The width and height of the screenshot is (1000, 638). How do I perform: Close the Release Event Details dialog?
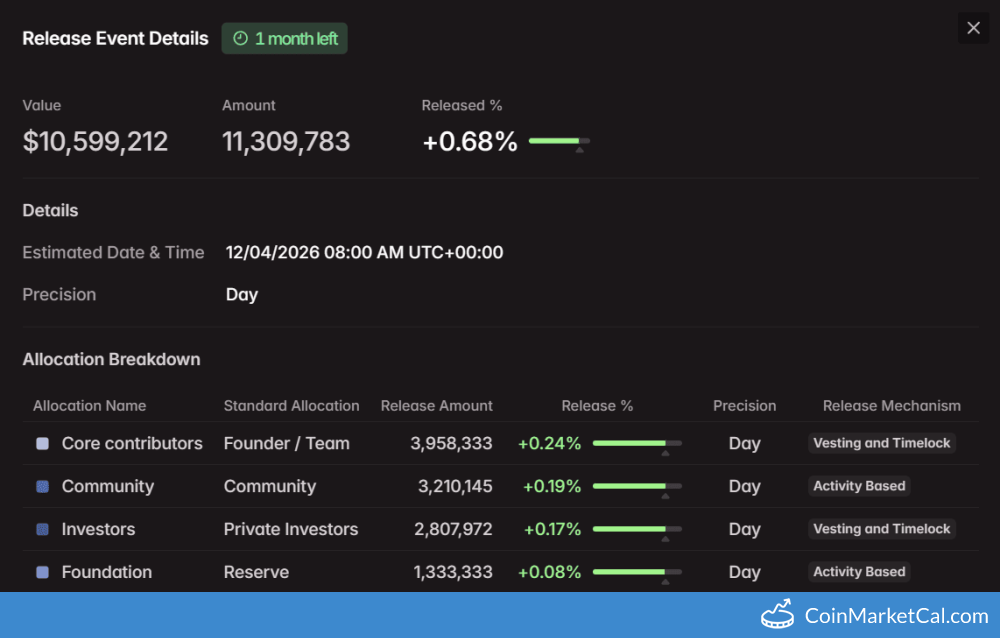(973, 28)
